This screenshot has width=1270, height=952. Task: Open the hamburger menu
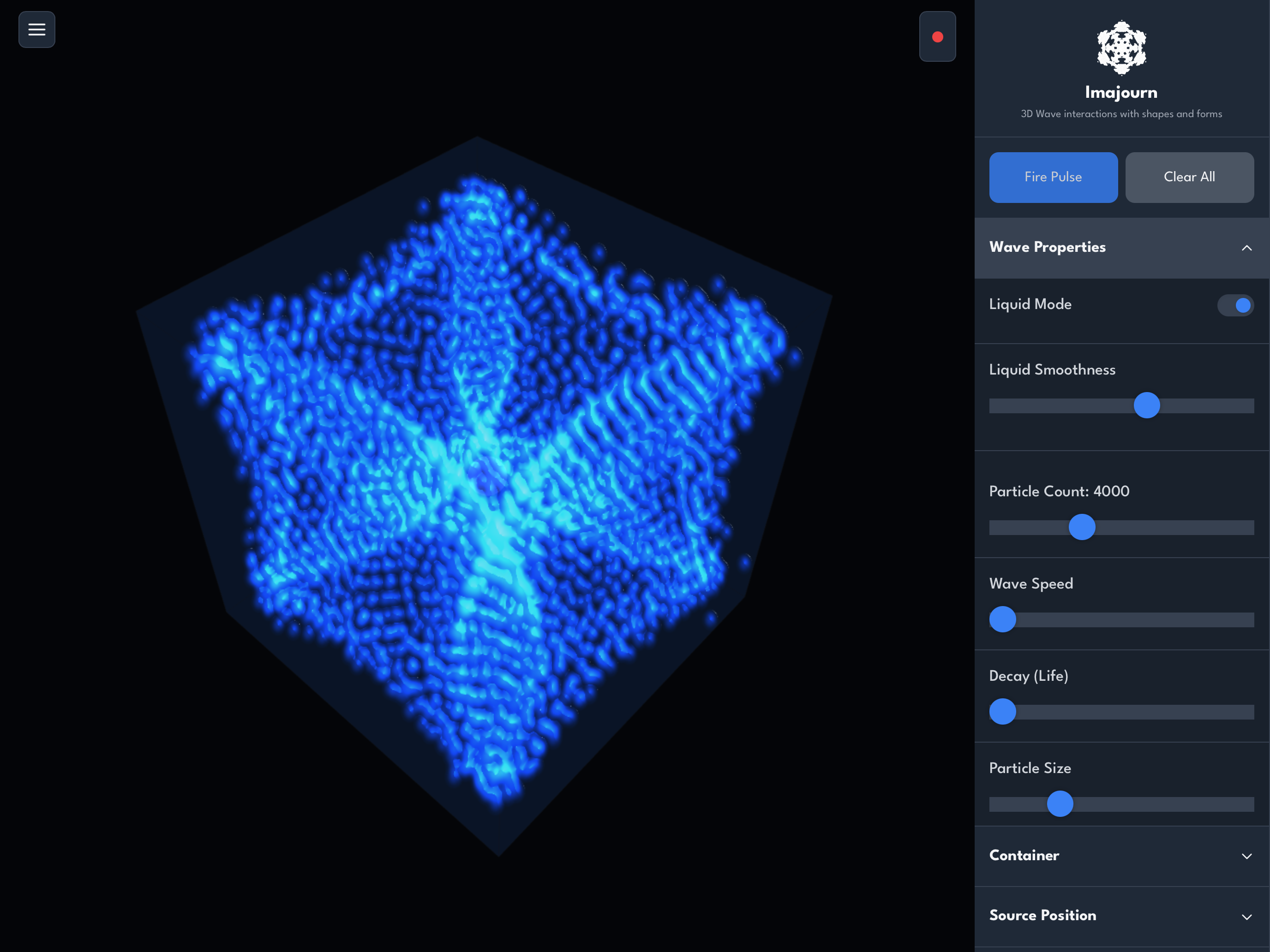click(37, 29)
